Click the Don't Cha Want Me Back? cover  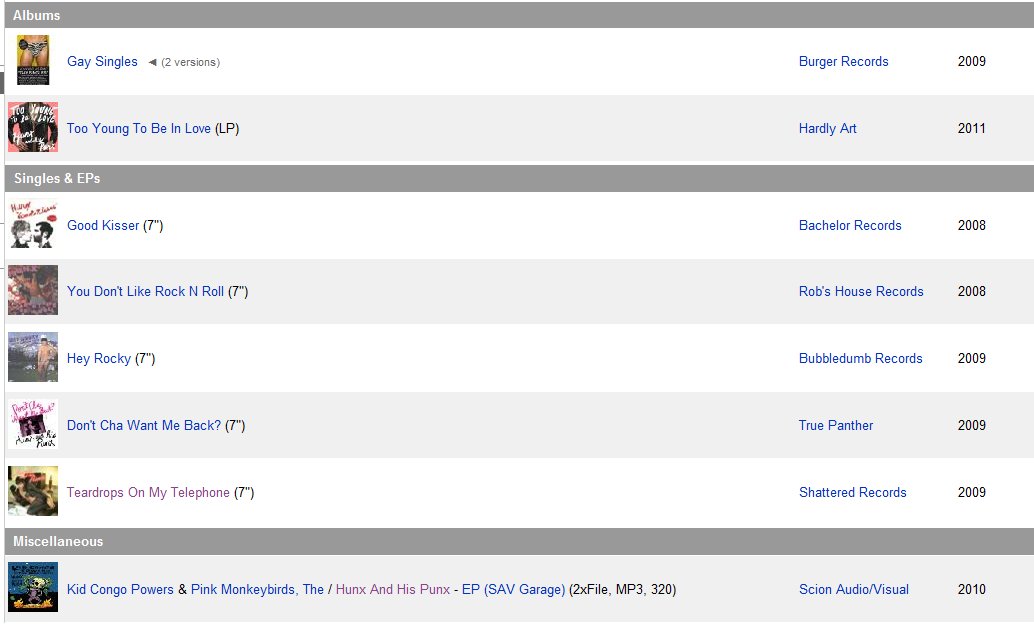tap(32, 425)
